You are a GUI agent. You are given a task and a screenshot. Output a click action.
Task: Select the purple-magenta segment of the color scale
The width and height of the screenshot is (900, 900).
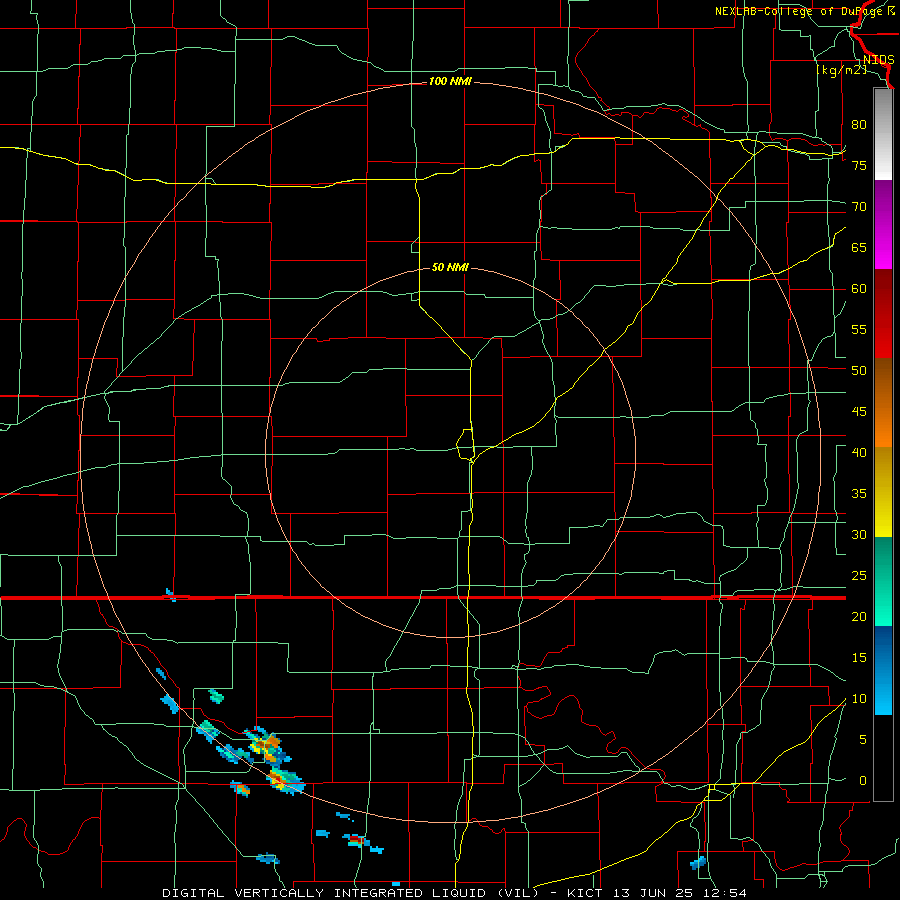click(883, 224)
